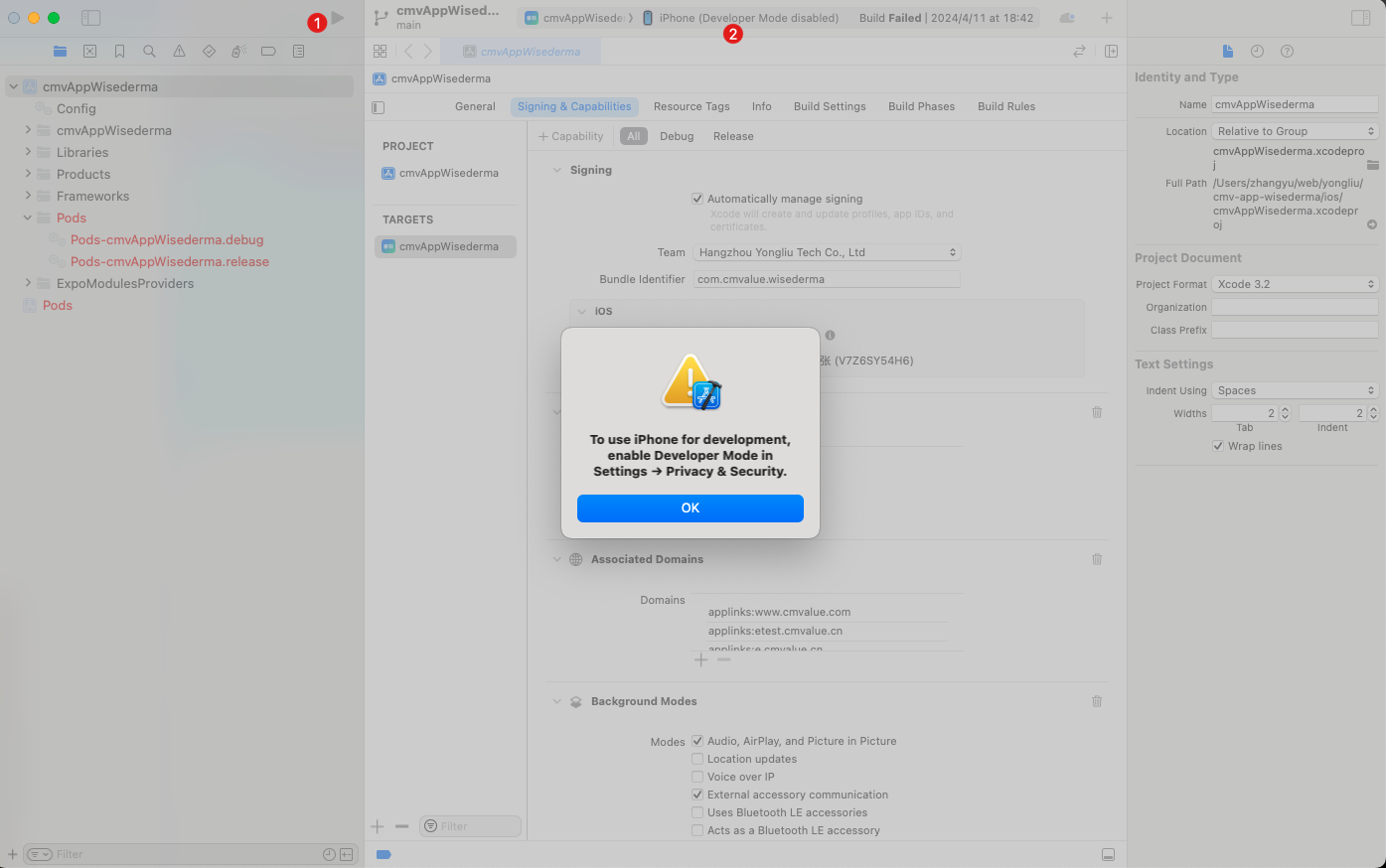Screen dimensions: 1386x868
Task: Switch to the Build Settings tab
Action: 830,106
